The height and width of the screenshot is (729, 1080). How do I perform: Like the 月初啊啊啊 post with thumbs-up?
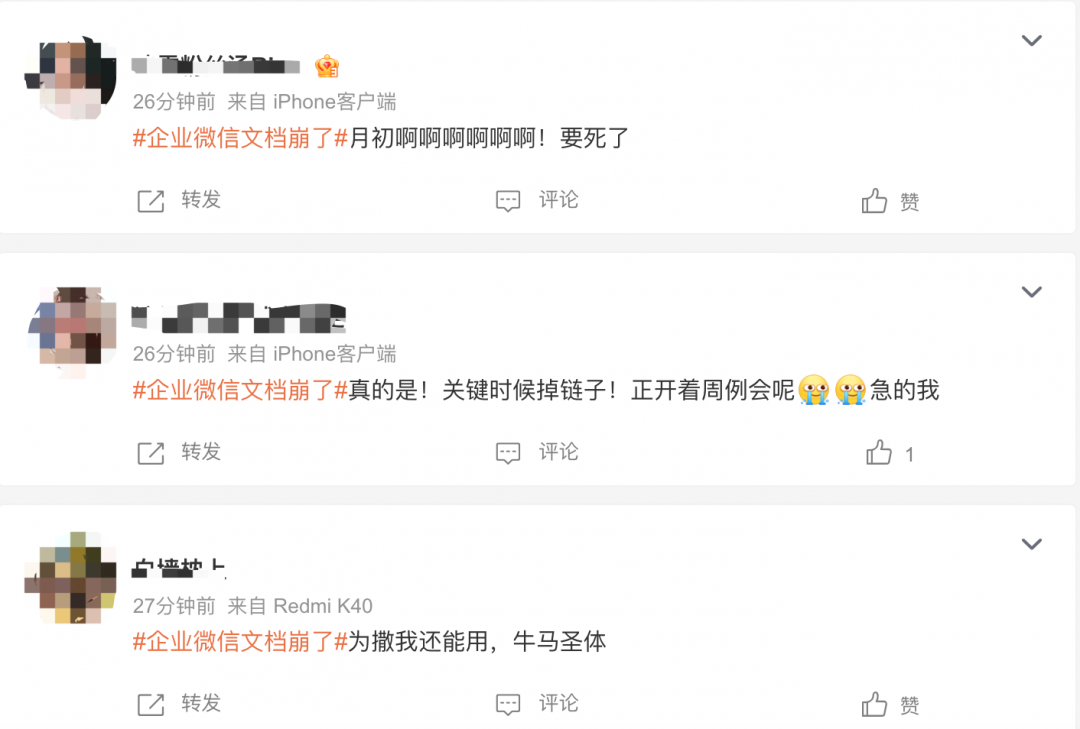[874, 201]
